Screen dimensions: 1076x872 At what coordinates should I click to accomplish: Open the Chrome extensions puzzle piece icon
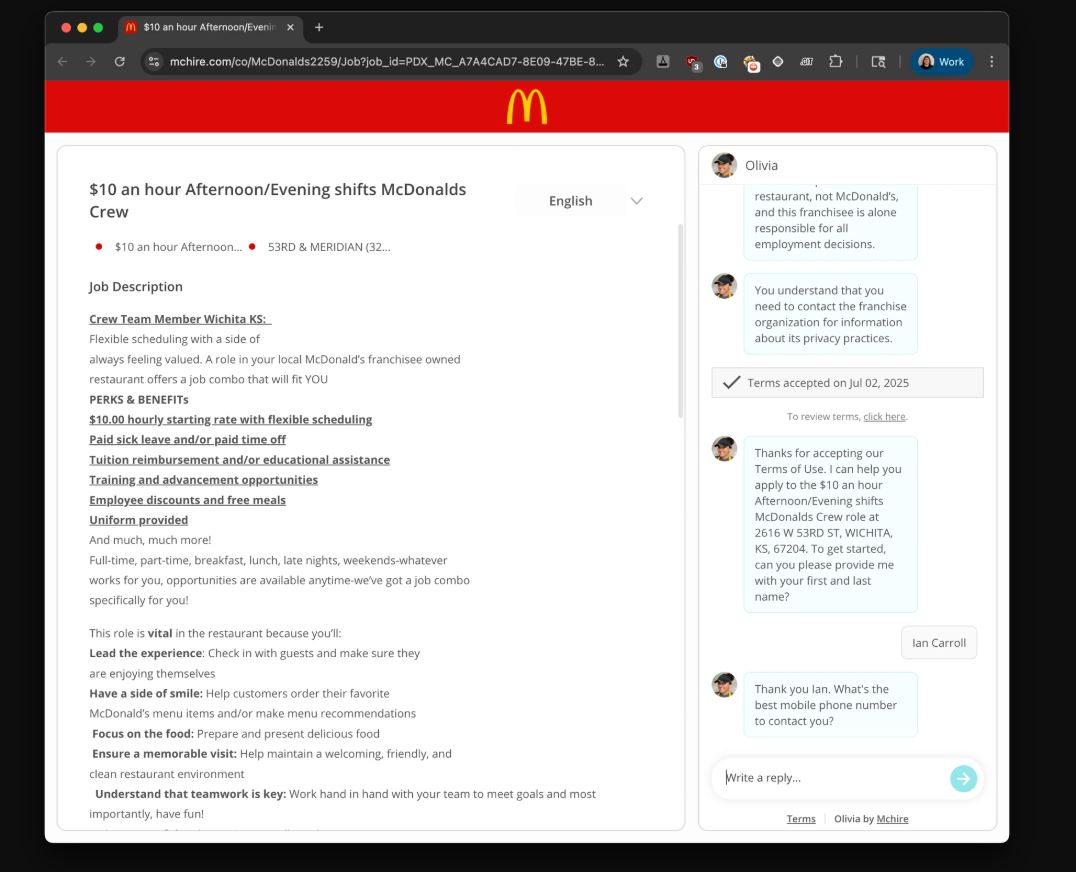click(x=837, y=61)
